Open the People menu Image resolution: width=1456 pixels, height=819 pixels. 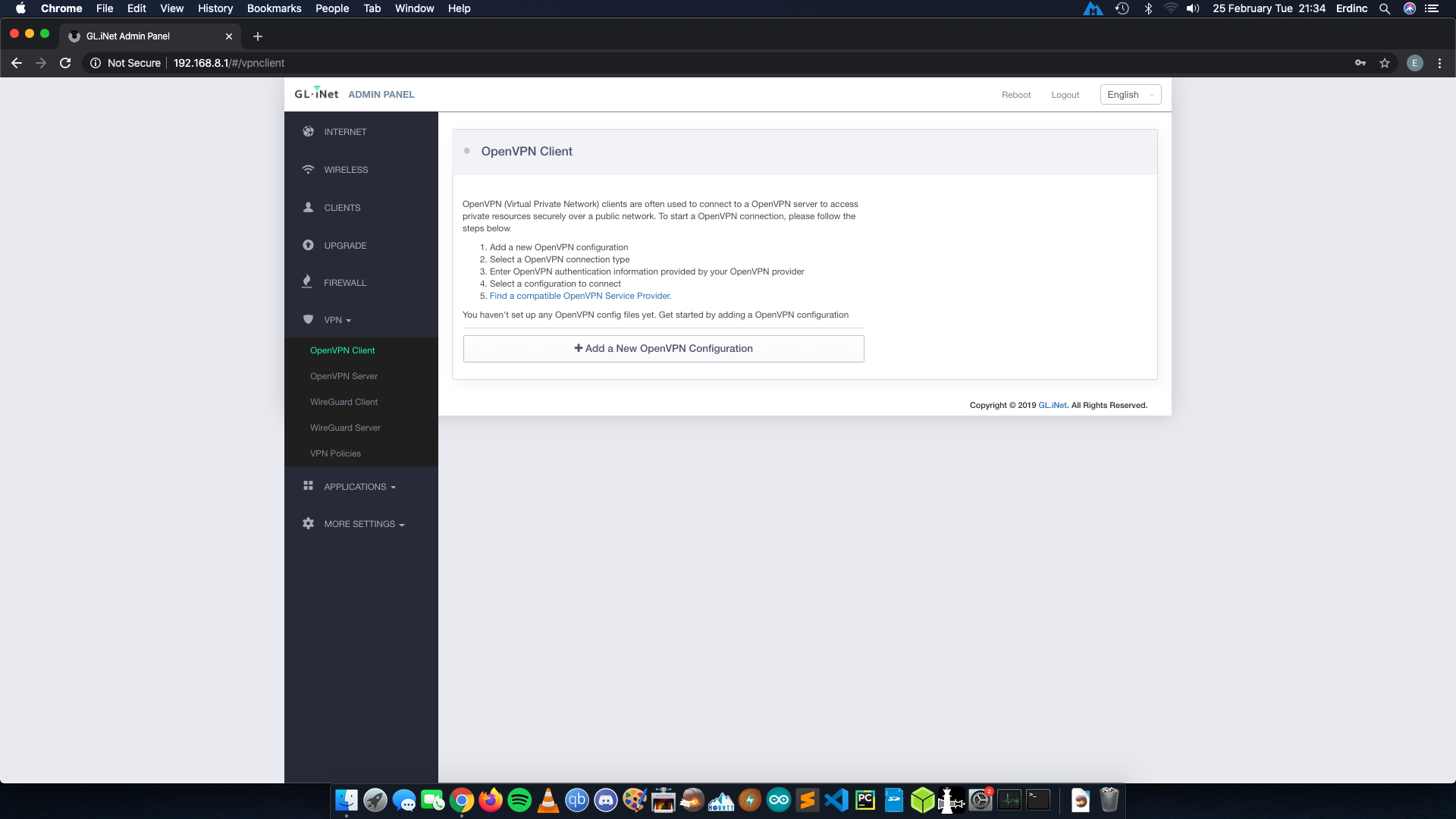point(332,8)
